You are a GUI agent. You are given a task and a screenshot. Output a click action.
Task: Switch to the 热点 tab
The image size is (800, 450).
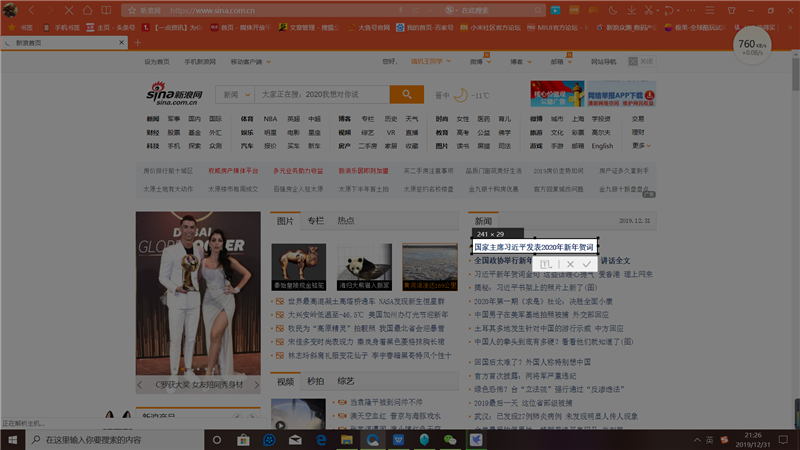345,221
